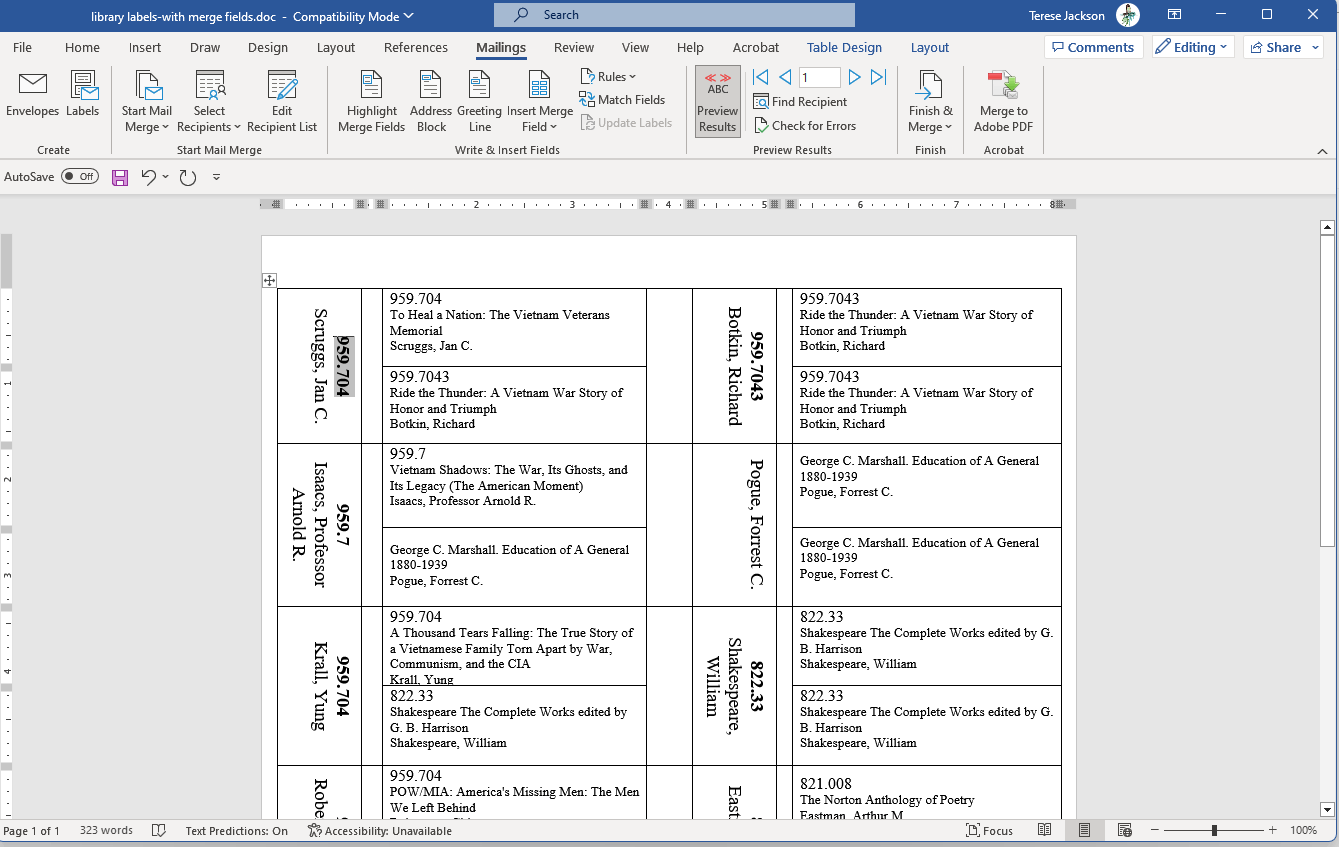Open Insert Merge Field dropdown

pyautogui.click(x=540, y=102)
